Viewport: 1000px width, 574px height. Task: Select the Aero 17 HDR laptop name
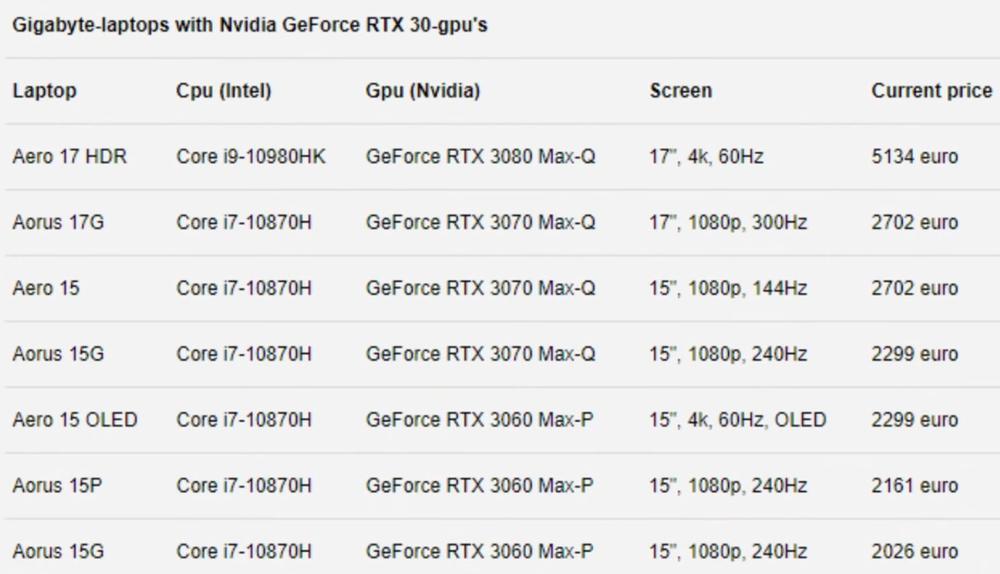[x=70, y=157]
